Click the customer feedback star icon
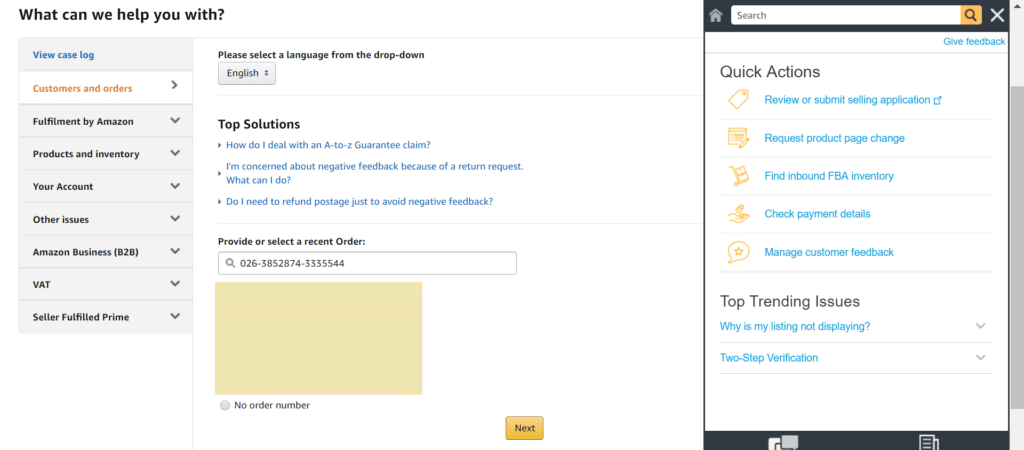The image size is (1024, 450). (x=738, y=252)
